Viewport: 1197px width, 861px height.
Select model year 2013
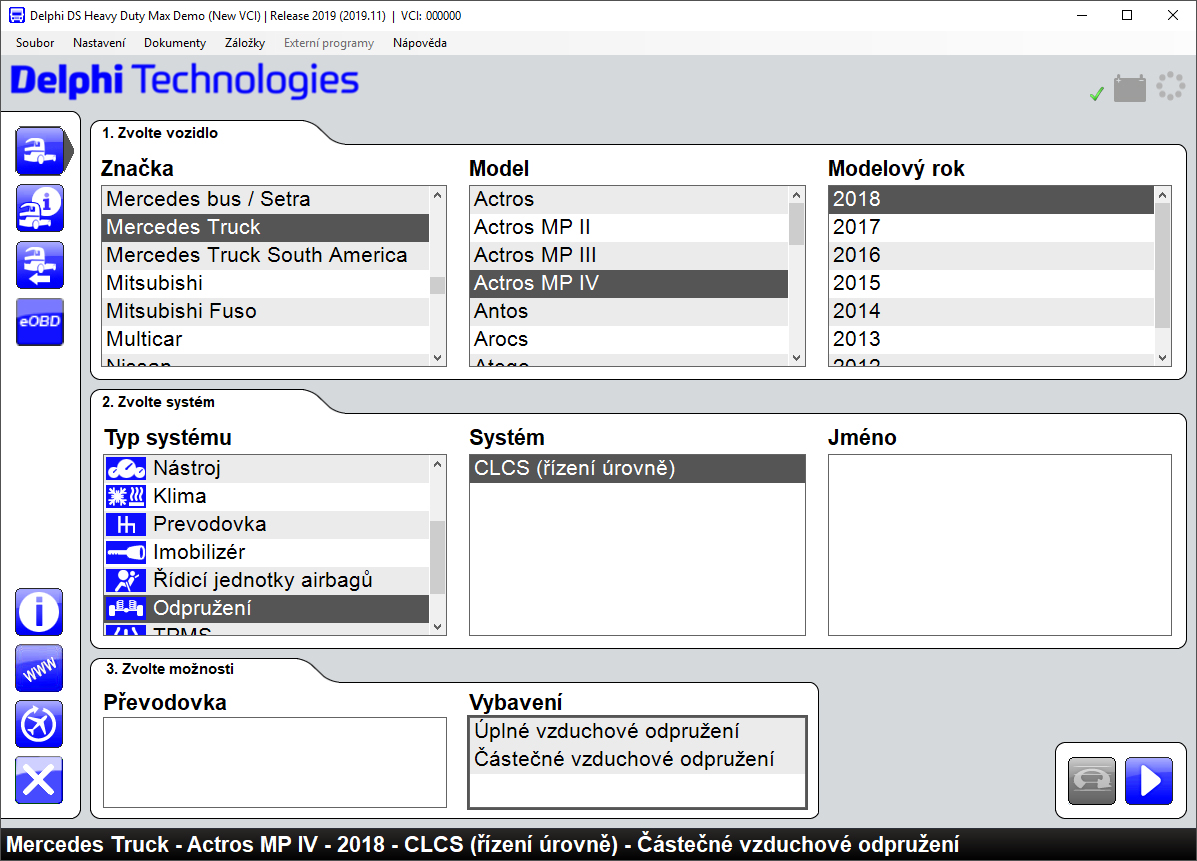(992, 340)
